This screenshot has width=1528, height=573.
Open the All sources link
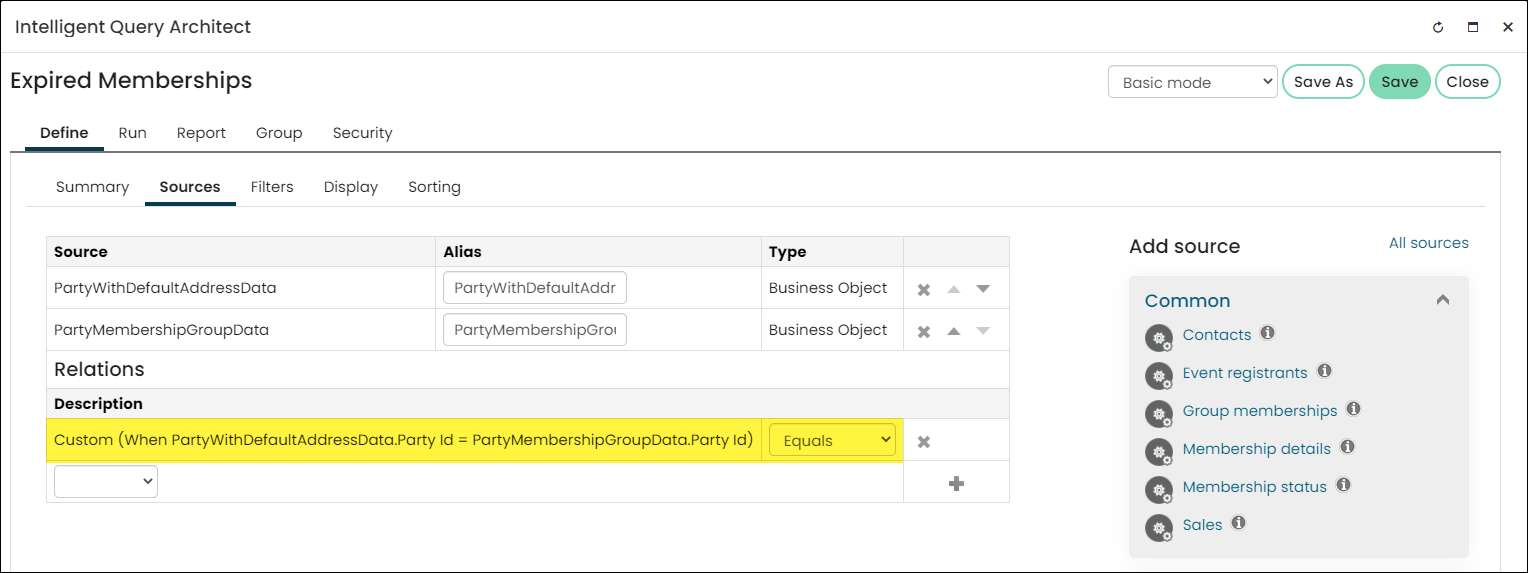(x=1428, y=243)
